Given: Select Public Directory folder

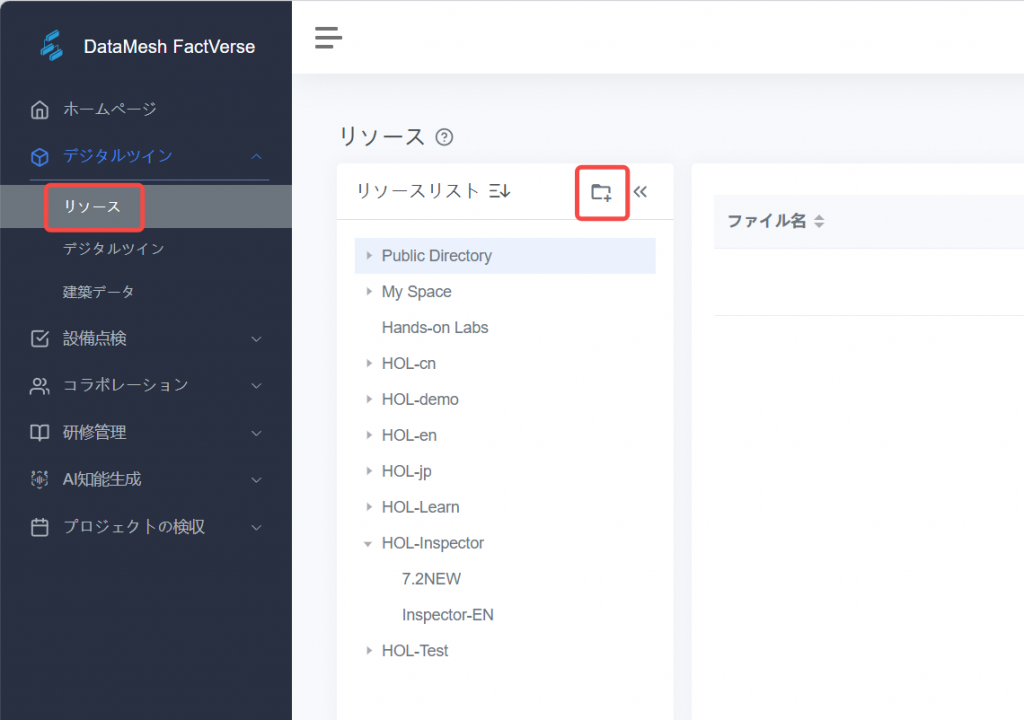Looking at the screenshot, I should (x=437, y=255).
